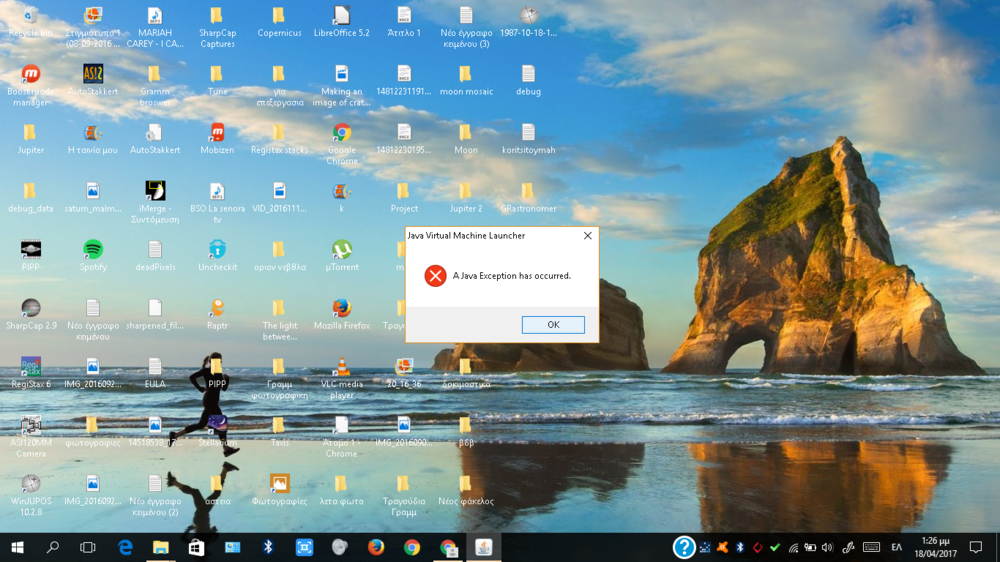Open the Spotify desktop icon

coord(93,250)
